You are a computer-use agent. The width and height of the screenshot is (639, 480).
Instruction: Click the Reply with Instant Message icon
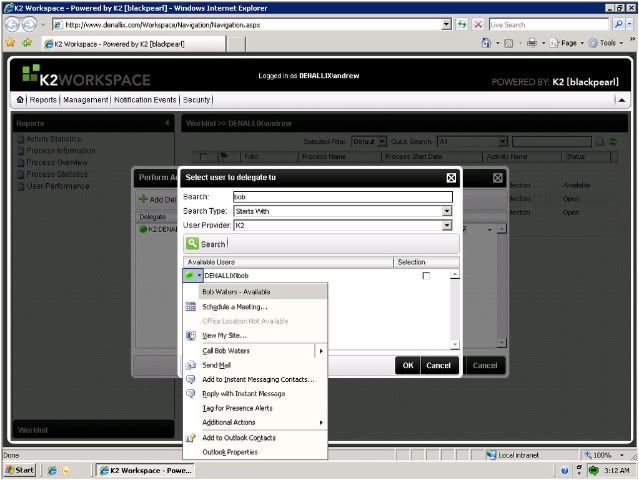pyautogui.click(x=191, y=394)
